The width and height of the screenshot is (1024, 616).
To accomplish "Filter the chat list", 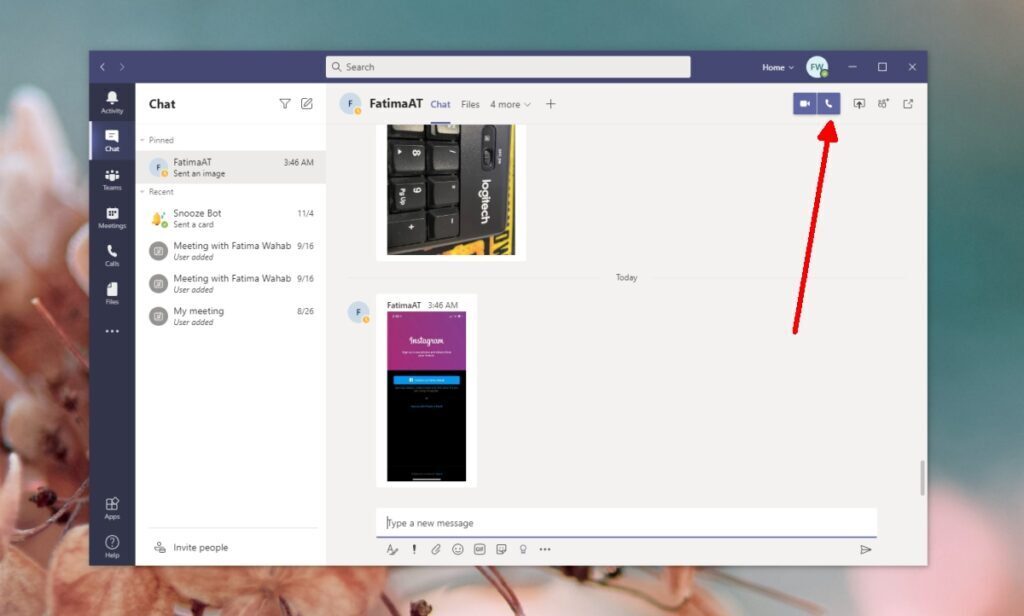I will 285,103.
